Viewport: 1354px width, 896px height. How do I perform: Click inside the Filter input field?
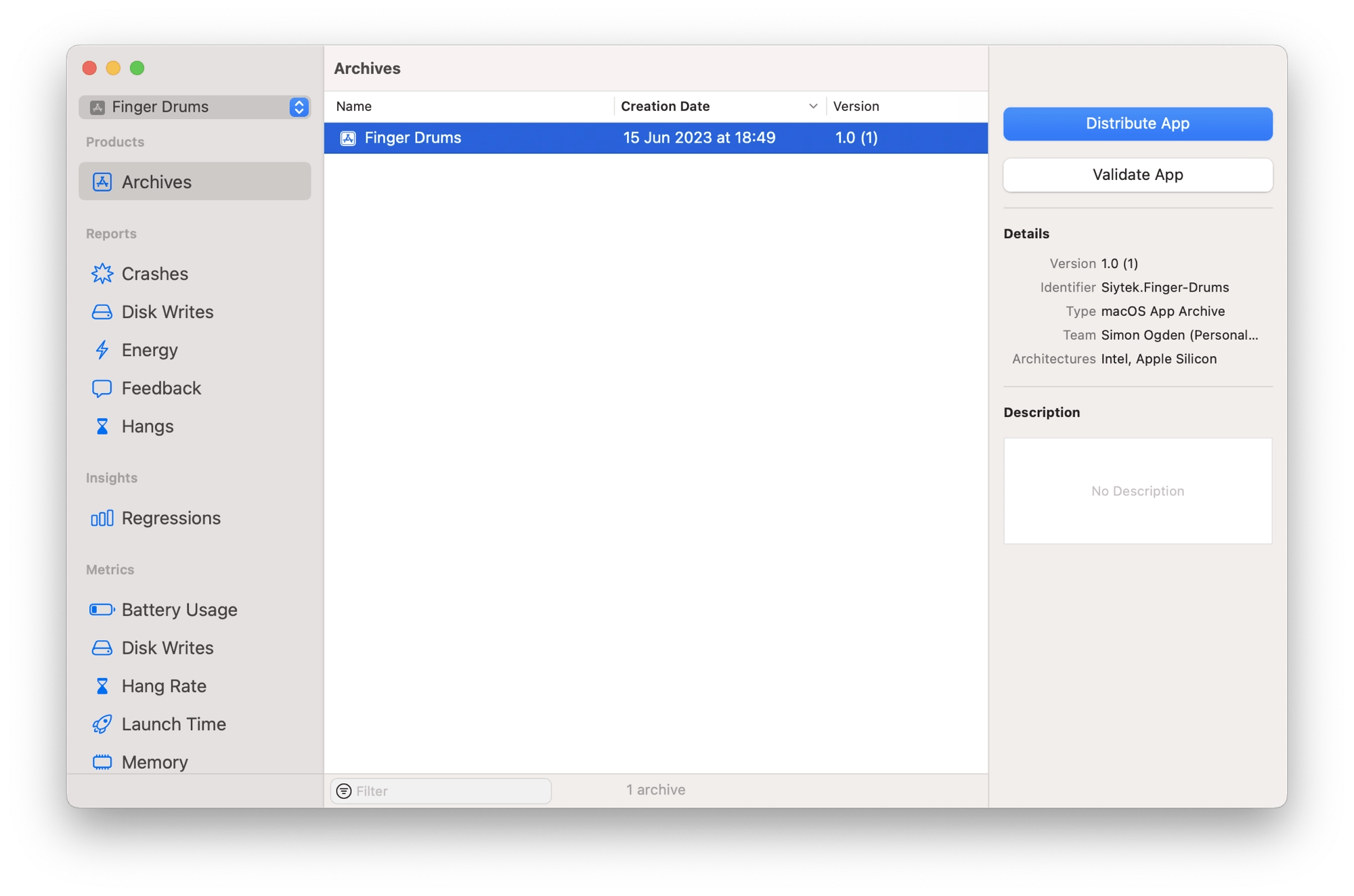440,790
